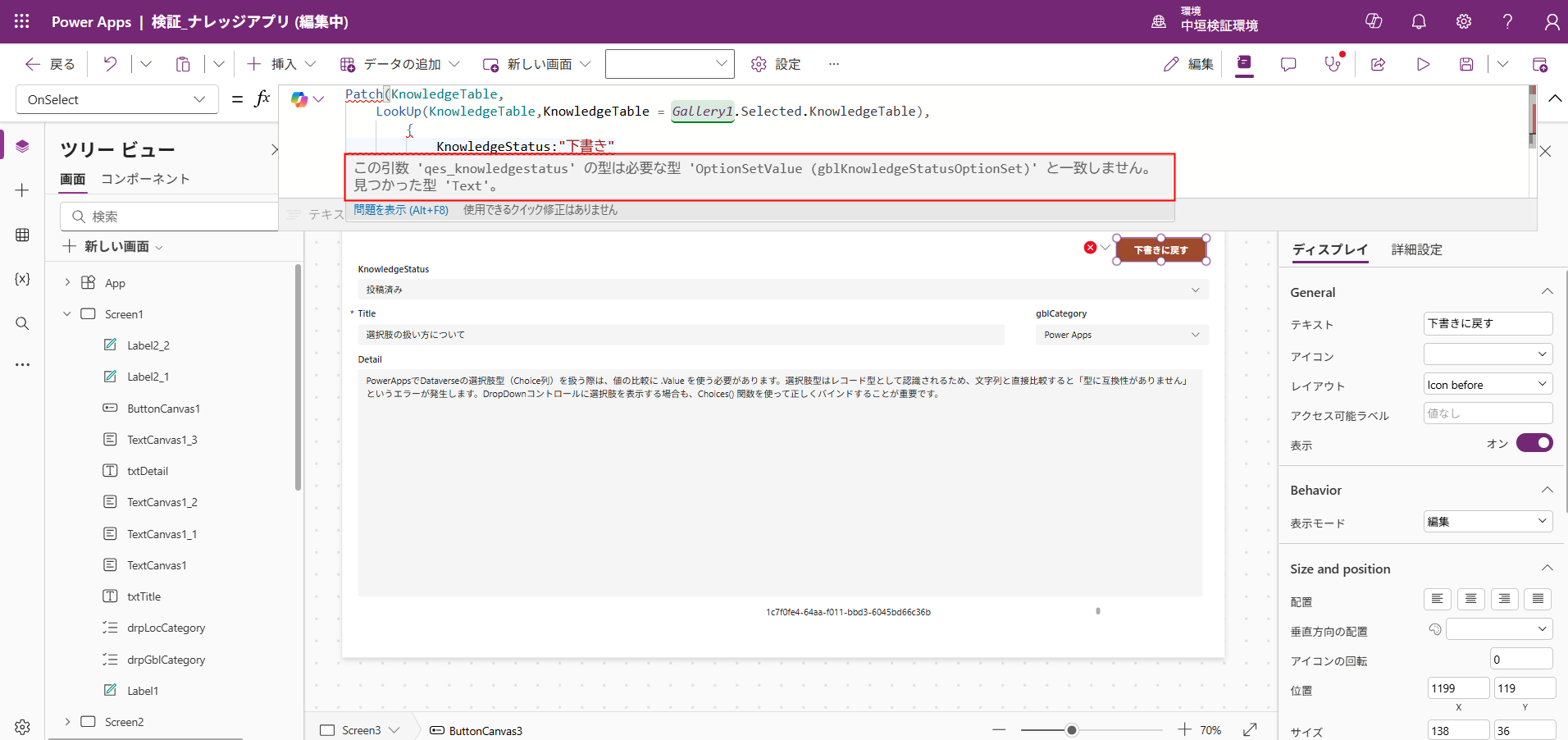The width and height of the screenshot is (1568, 740).
Task: Open the OnSelect property dropdown
Action: tap(116, 99)
